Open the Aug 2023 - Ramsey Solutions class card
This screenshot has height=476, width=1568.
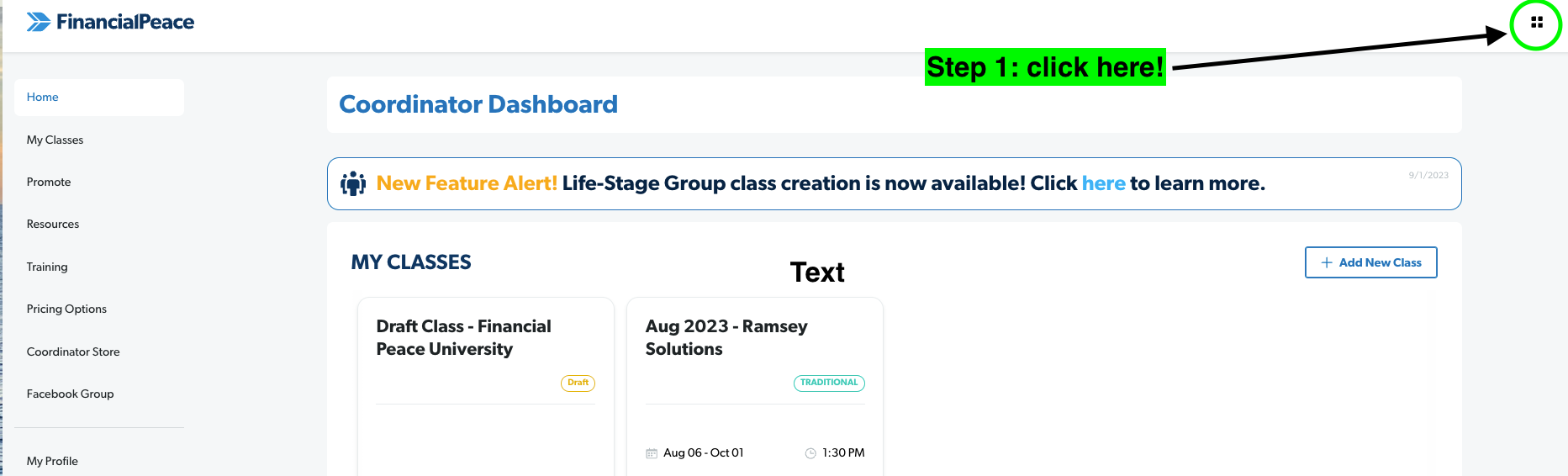726,337
